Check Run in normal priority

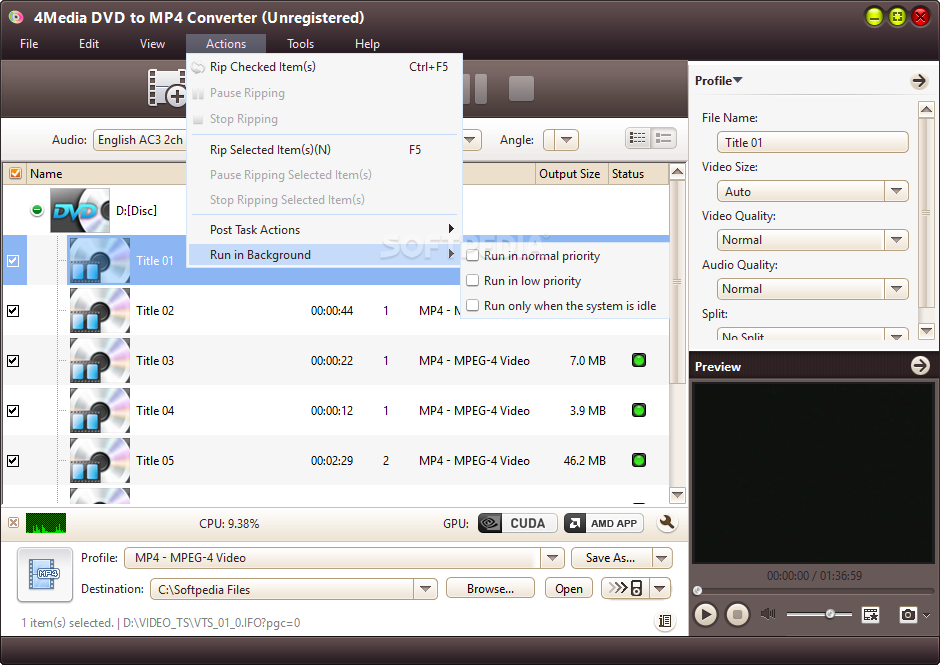pos(472,255)
